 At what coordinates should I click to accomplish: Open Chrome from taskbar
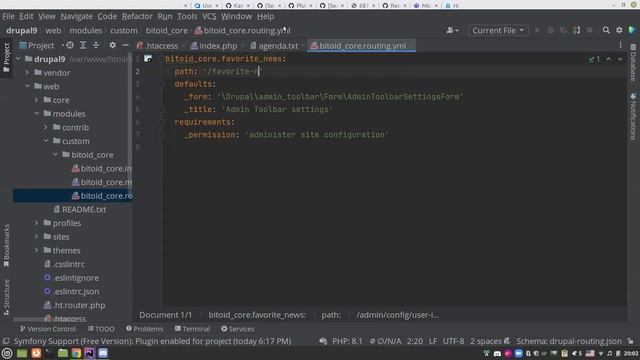[76, 353]
